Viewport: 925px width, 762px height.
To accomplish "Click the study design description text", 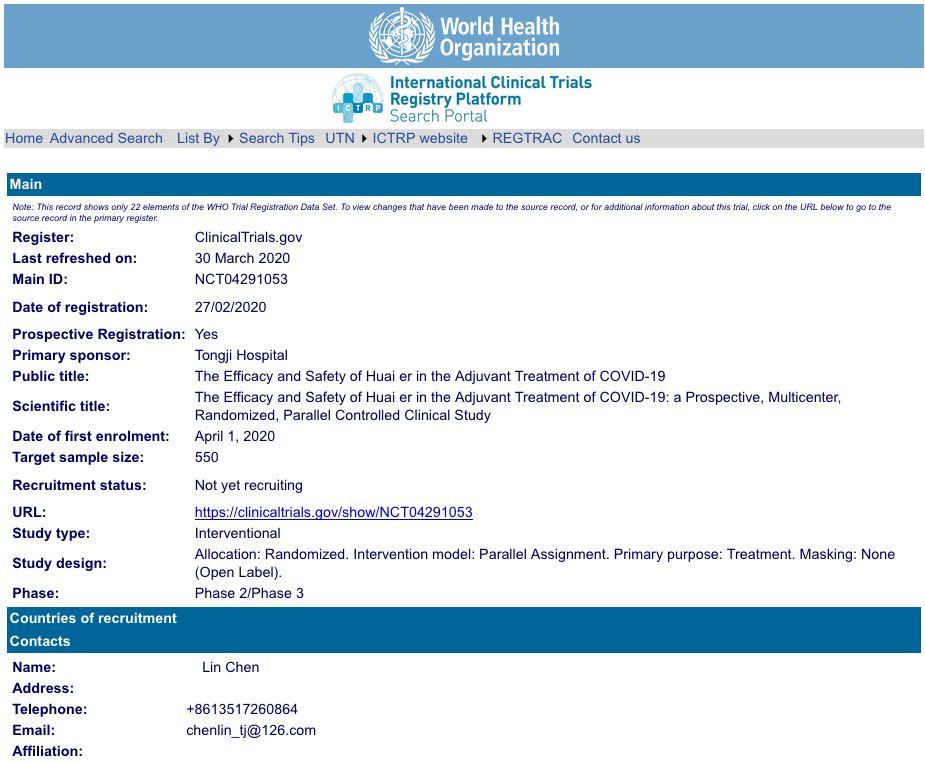I will point(544,563).
